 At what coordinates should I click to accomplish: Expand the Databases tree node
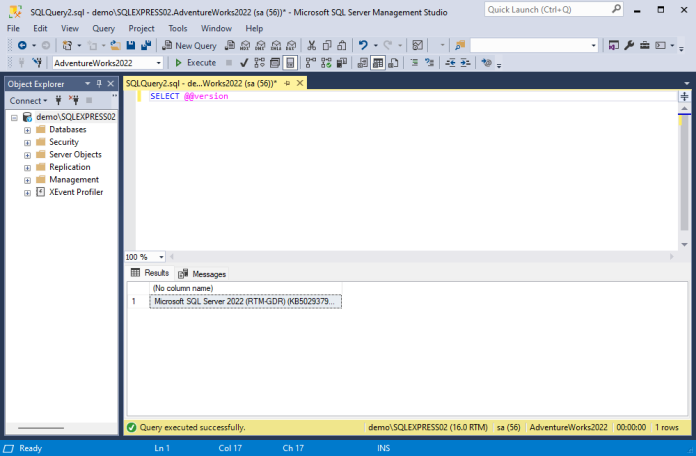tap(28, 130)
